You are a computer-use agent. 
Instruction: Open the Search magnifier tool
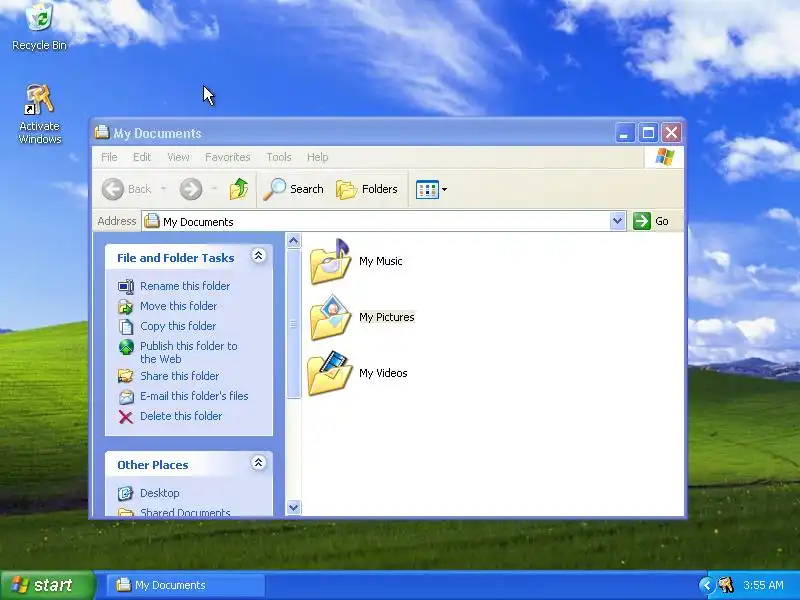click(294, 189)
